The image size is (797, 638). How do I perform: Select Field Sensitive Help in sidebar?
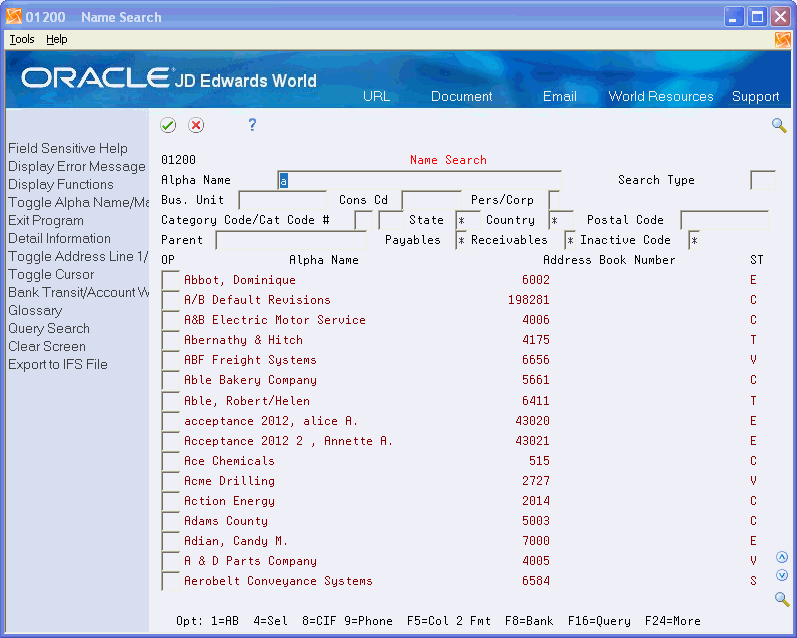point(68,148)
